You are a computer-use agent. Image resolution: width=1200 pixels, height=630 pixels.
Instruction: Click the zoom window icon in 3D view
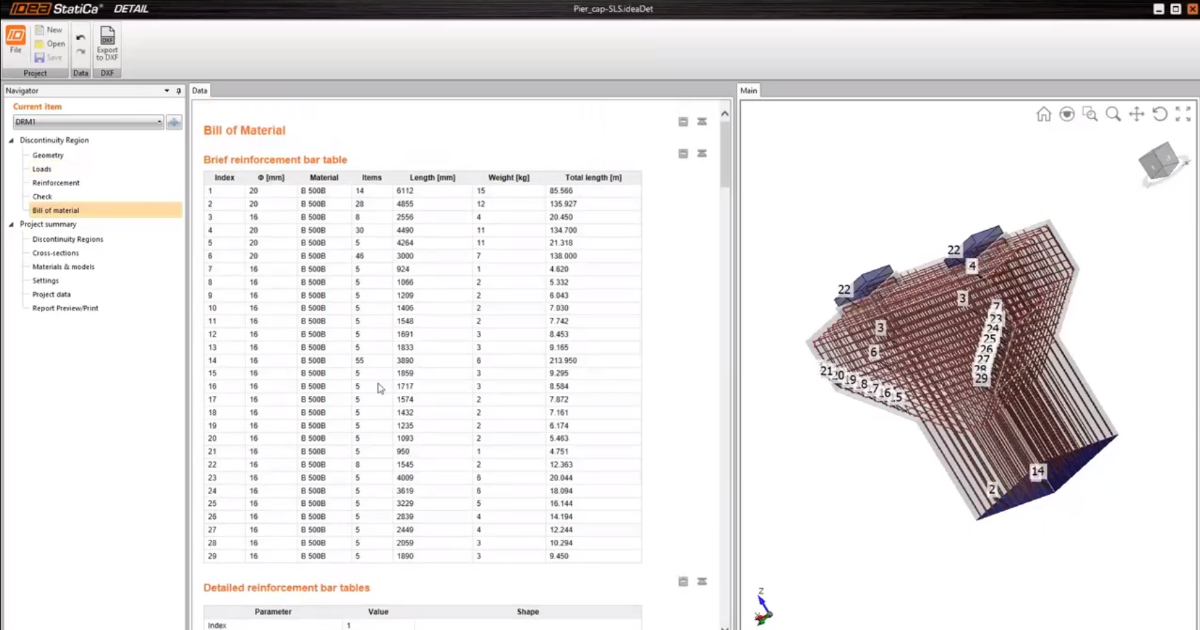pos(1090,114)
